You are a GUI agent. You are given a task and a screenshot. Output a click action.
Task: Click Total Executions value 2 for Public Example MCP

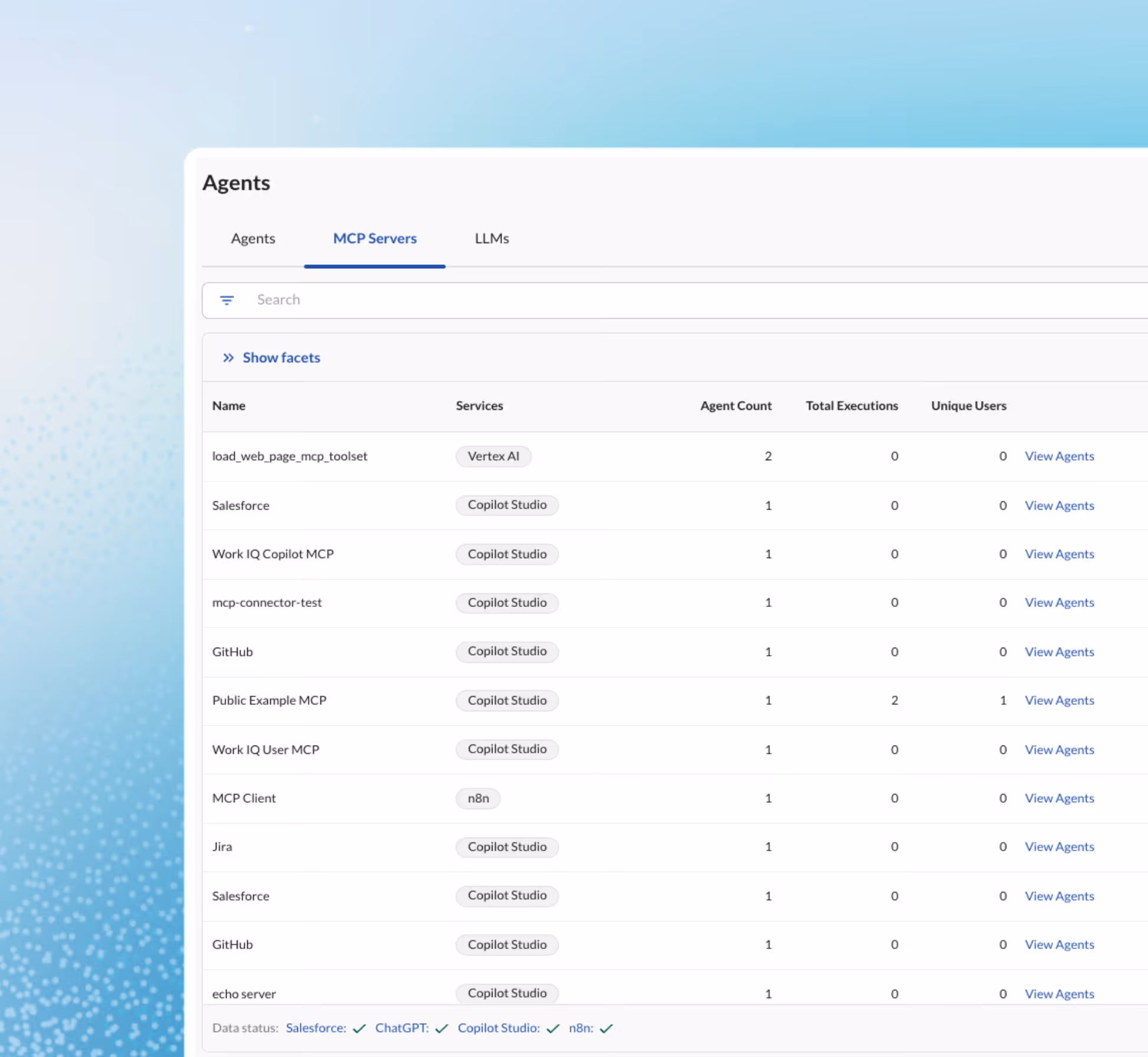pos(894,700)
